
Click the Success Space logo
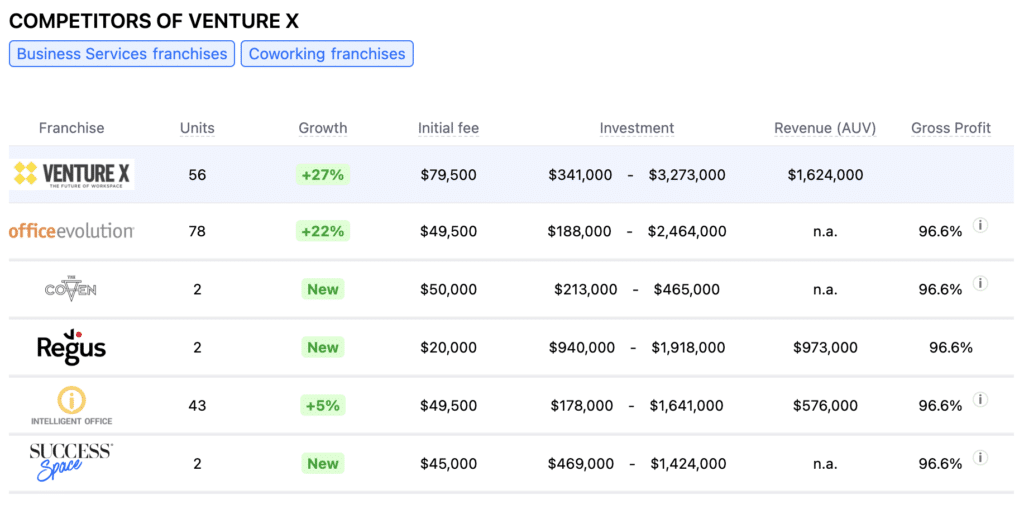click(x=71, y=462)
